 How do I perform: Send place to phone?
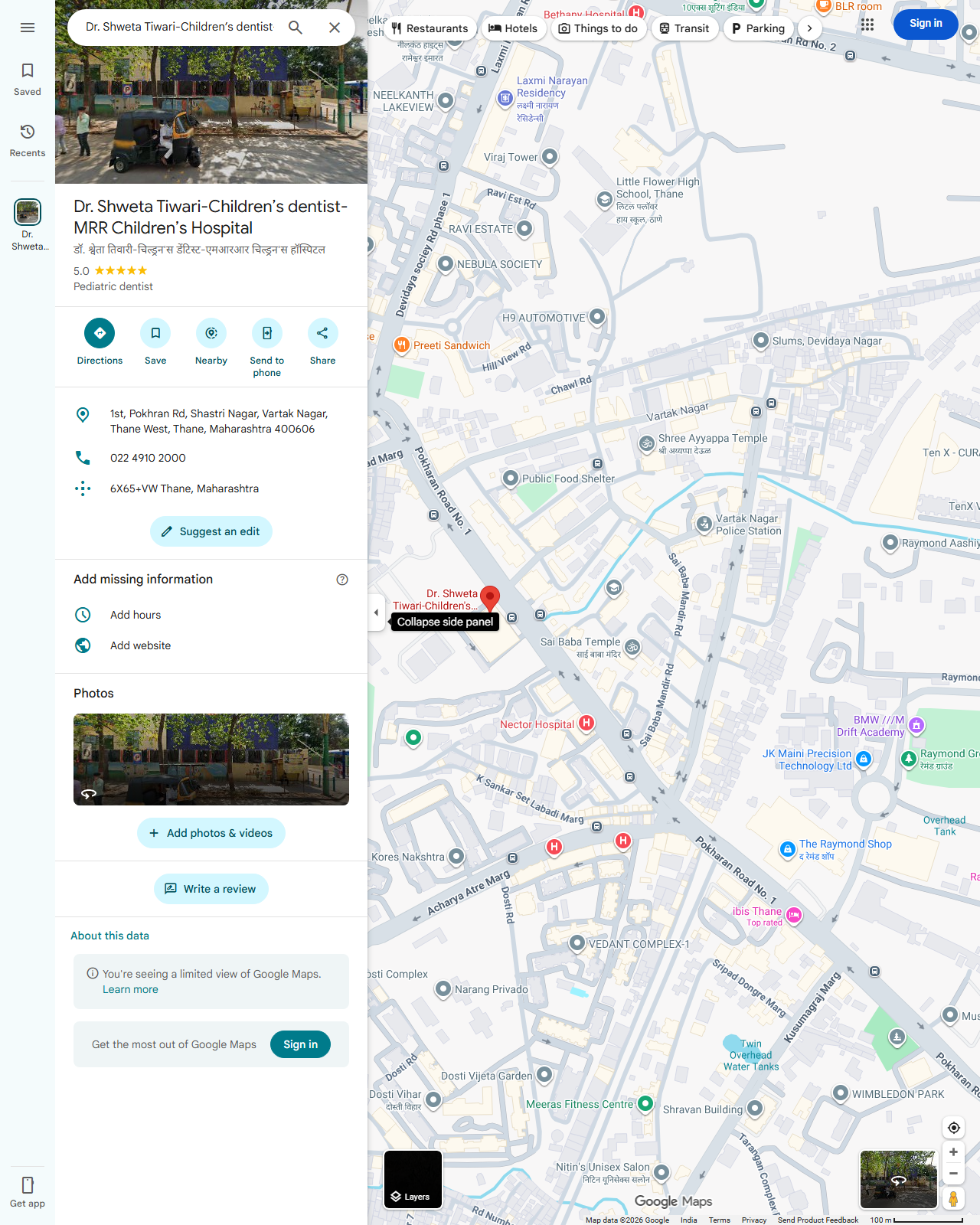(x=267, y=348)
